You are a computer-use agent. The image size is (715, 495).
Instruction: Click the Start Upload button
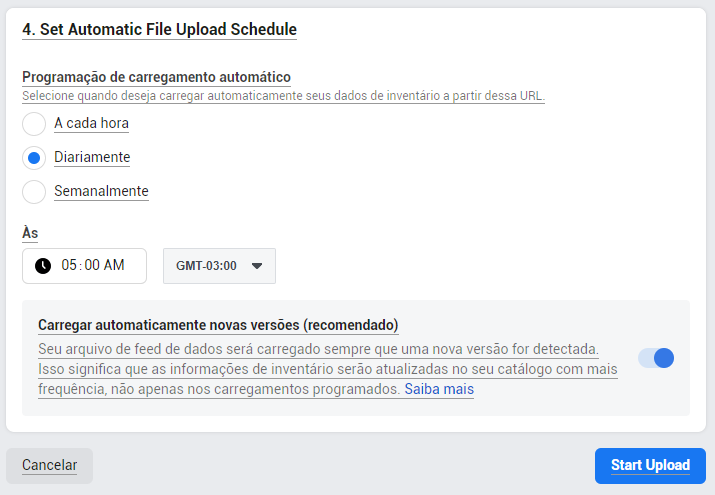coord(650,465)
